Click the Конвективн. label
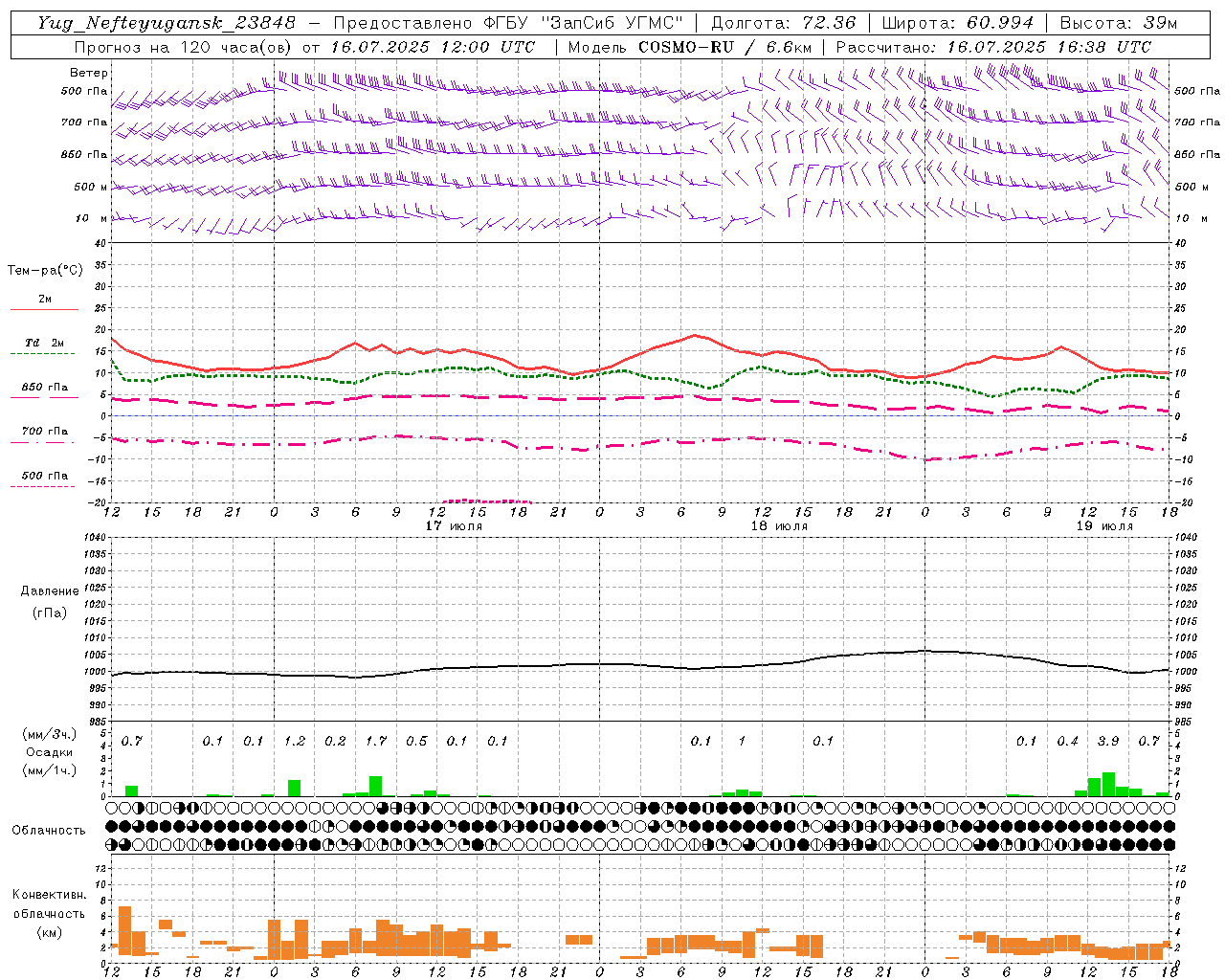The height and width of the screenshot is (980, 1225). [x=49, y=895]
